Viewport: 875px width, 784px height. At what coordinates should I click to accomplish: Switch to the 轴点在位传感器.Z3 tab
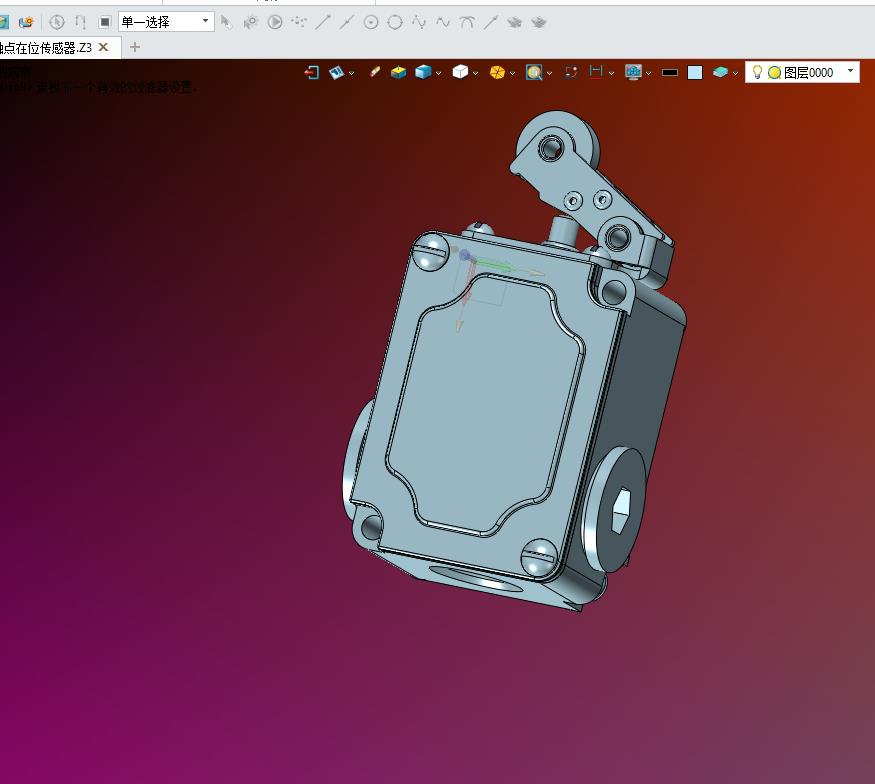click(46, 47)
